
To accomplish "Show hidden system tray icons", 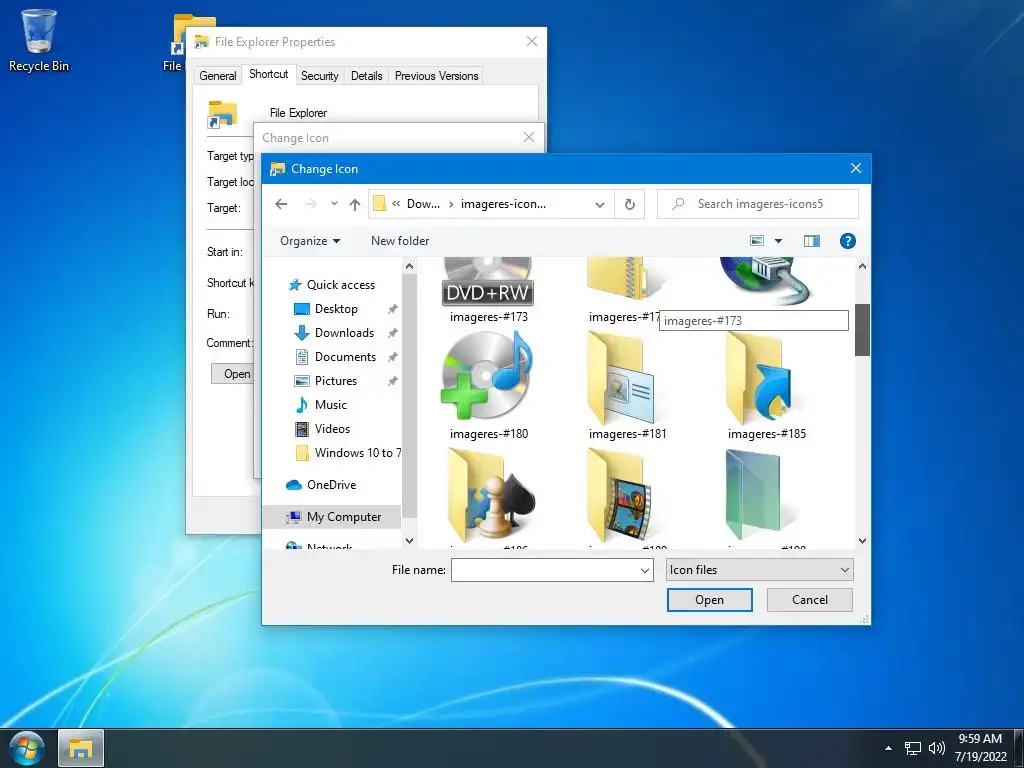I will [x=888, y=748].
